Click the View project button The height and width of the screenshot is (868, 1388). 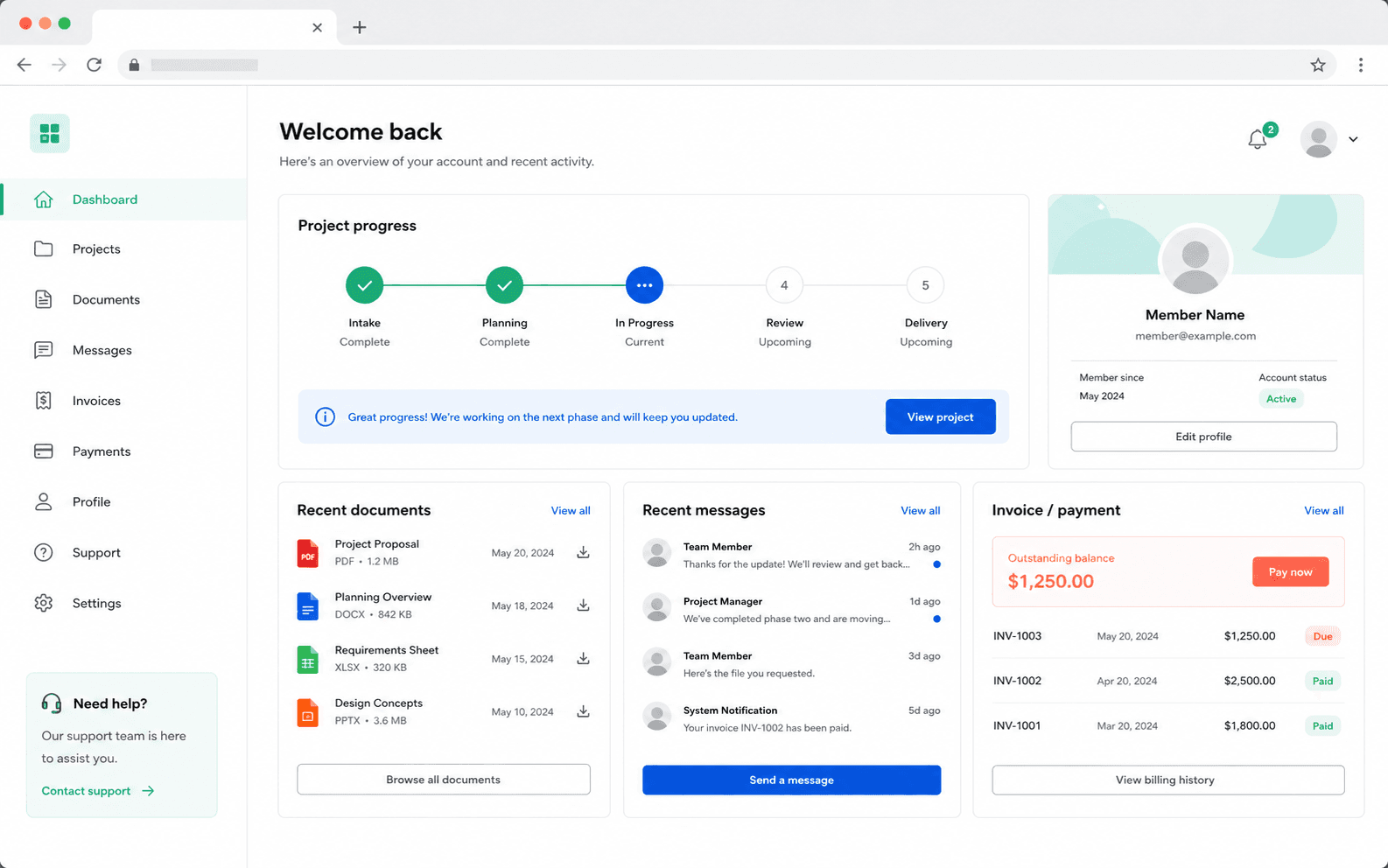coord(941,417)
